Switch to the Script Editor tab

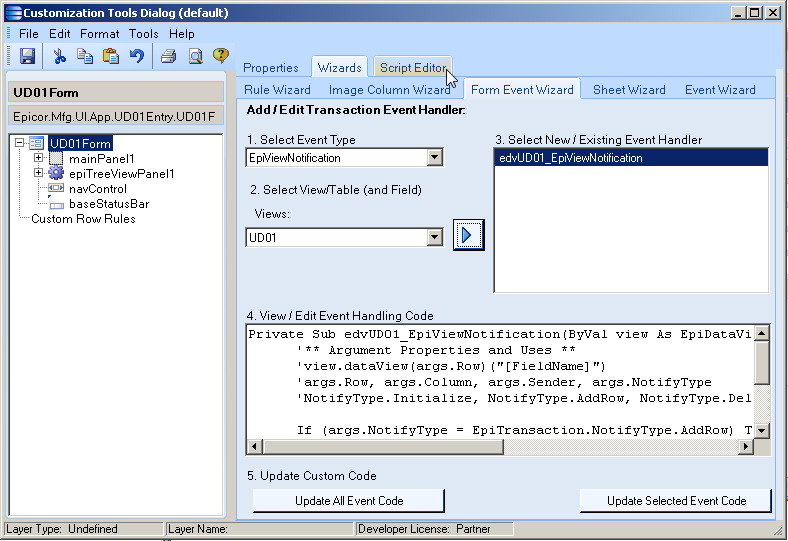coord(413,67)
